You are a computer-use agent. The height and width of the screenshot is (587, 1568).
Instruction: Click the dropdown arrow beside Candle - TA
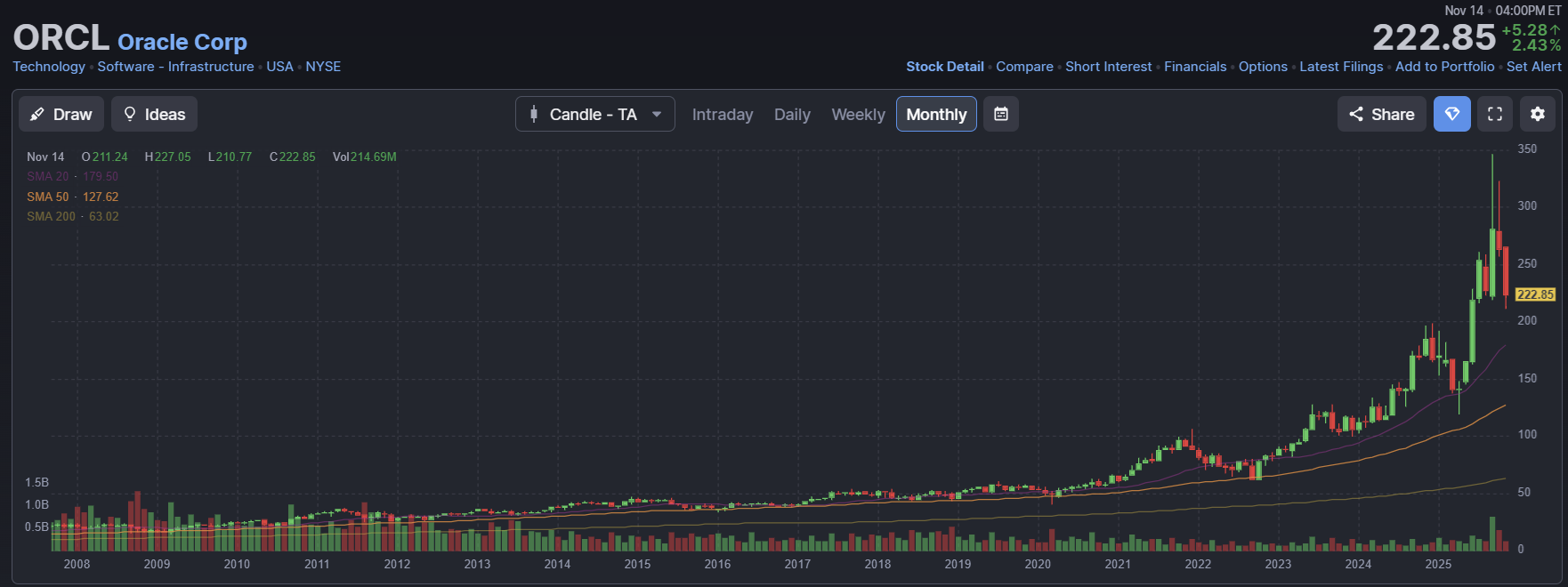tap(657, 114)
